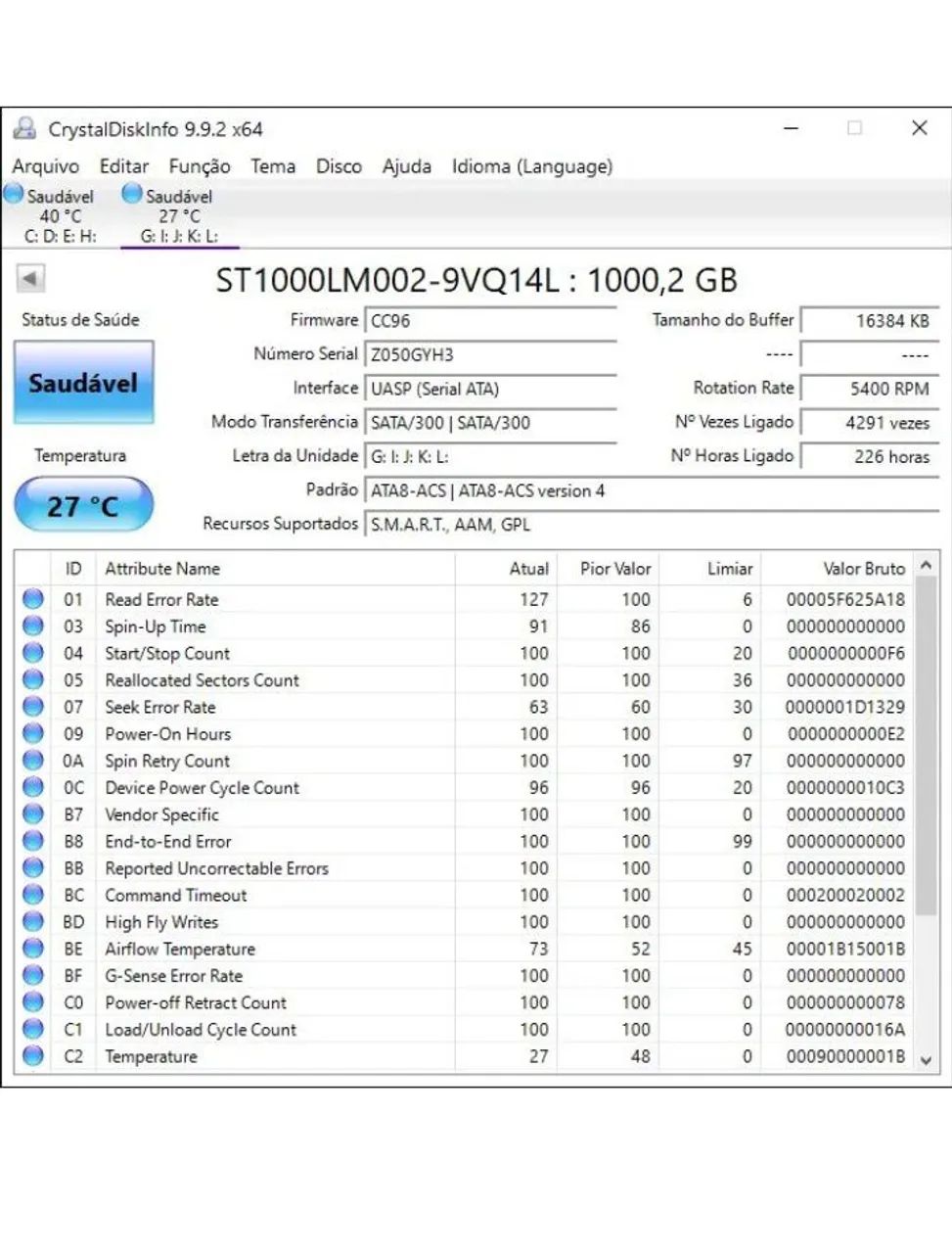Image resolution: width=952 pixels, height=1253 pixels.
Task: Click the buffer size field 16384 KB
Action: (x=870, y=321)
